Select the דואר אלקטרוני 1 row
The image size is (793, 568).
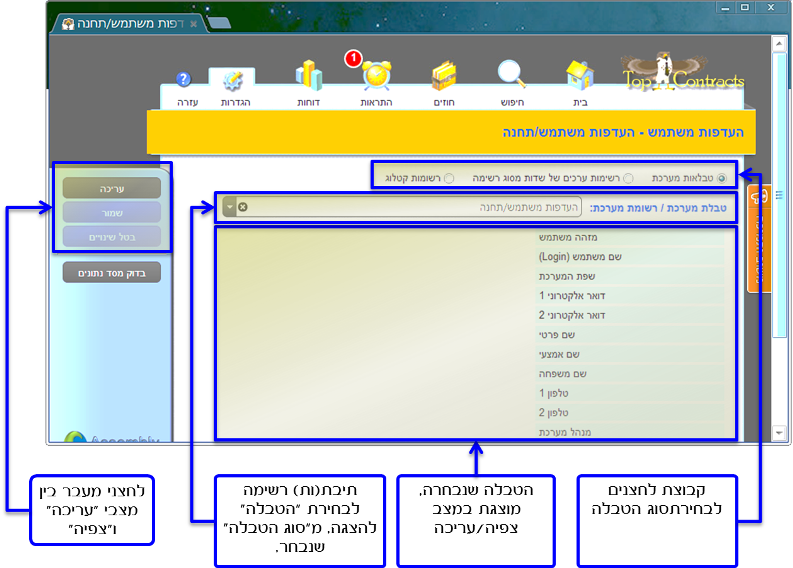pyautogui.click(x=630, y=296)
